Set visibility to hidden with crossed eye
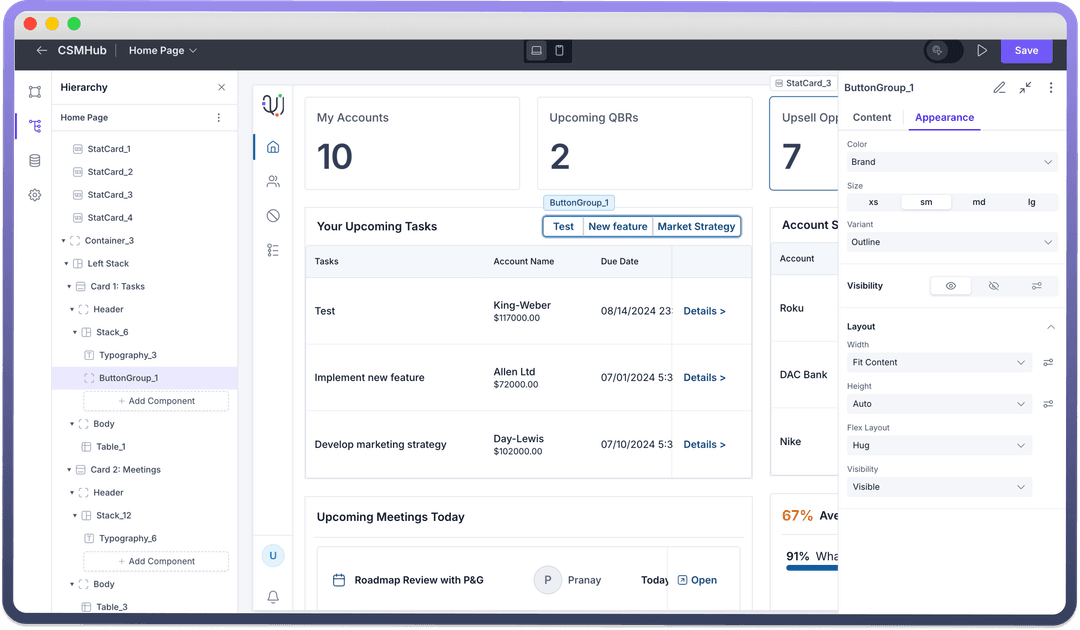 994,286
